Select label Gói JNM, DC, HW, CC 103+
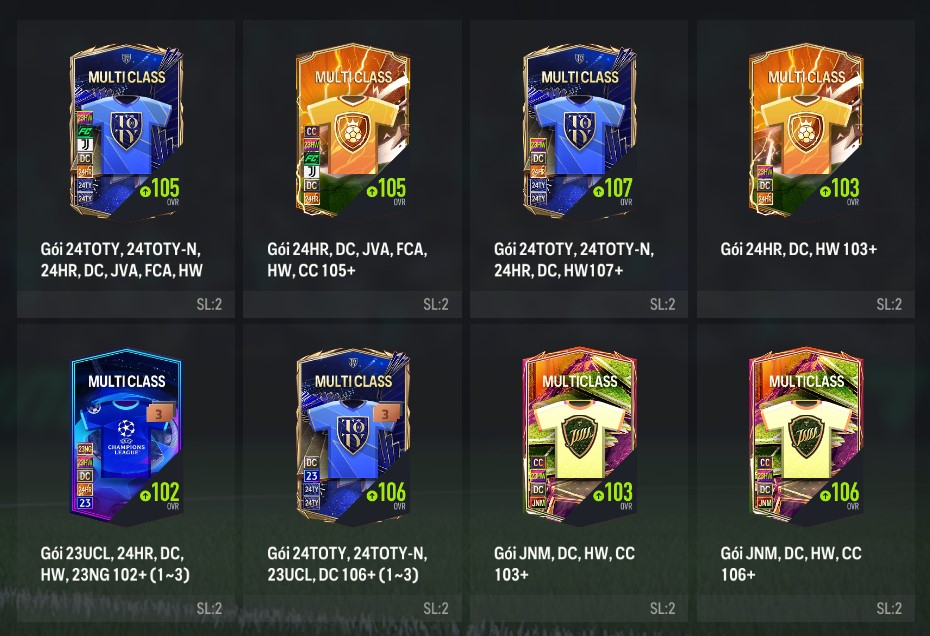The image size is (930, 636). (x=564, y=564)
